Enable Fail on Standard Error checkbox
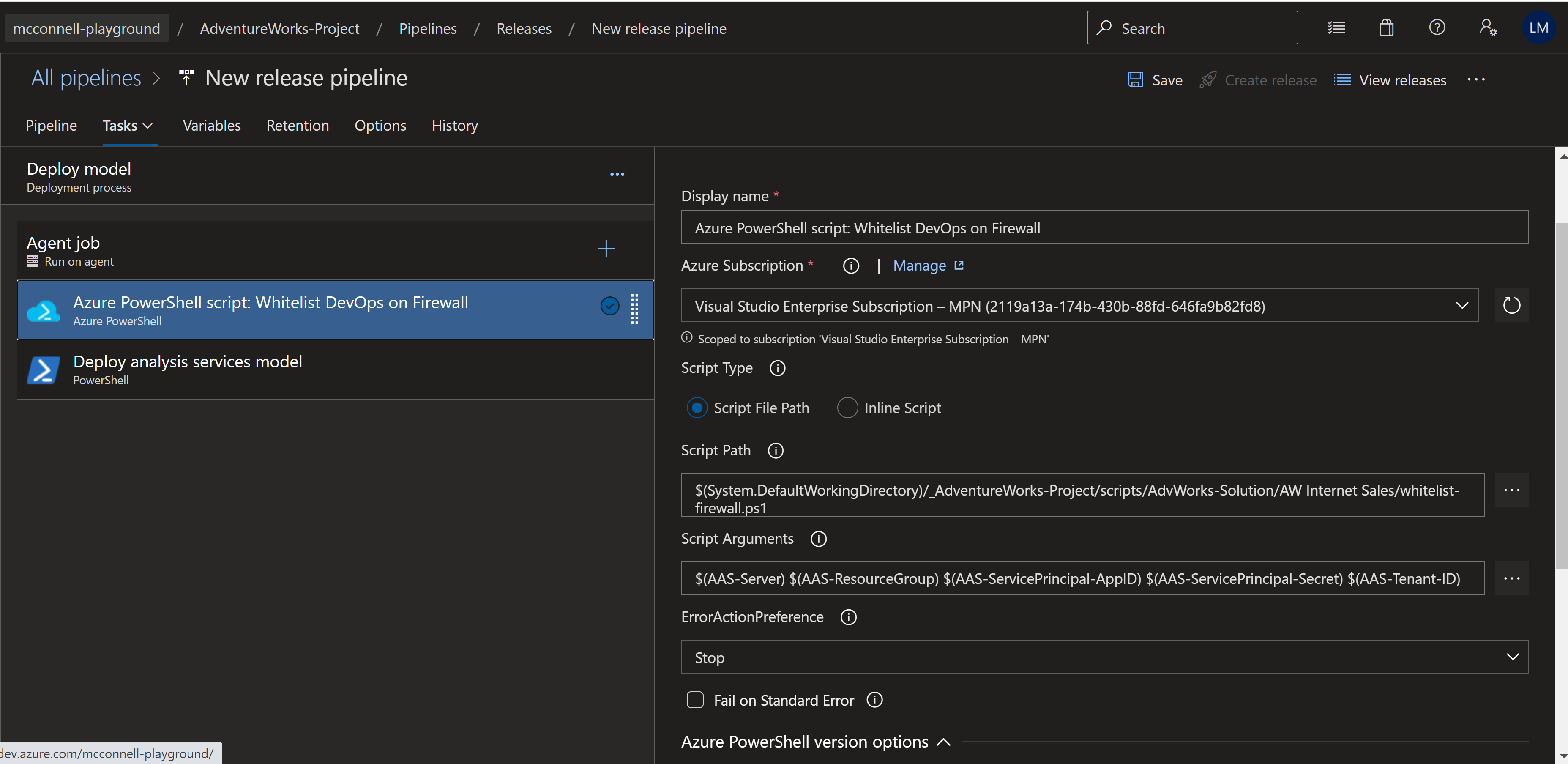Image resolution: width=1568 pixels, height=764 pixels. (695, 700)
